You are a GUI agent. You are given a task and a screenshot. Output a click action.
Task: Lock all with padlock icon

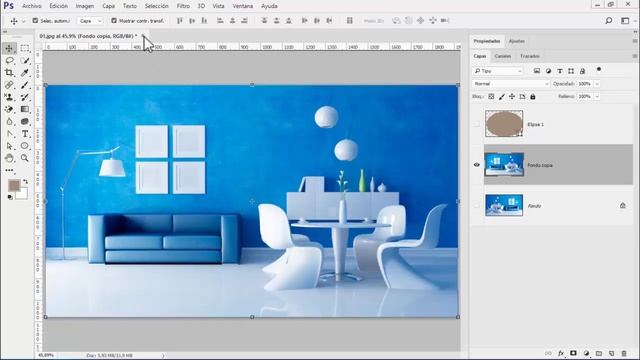click(x=533, y=97)
